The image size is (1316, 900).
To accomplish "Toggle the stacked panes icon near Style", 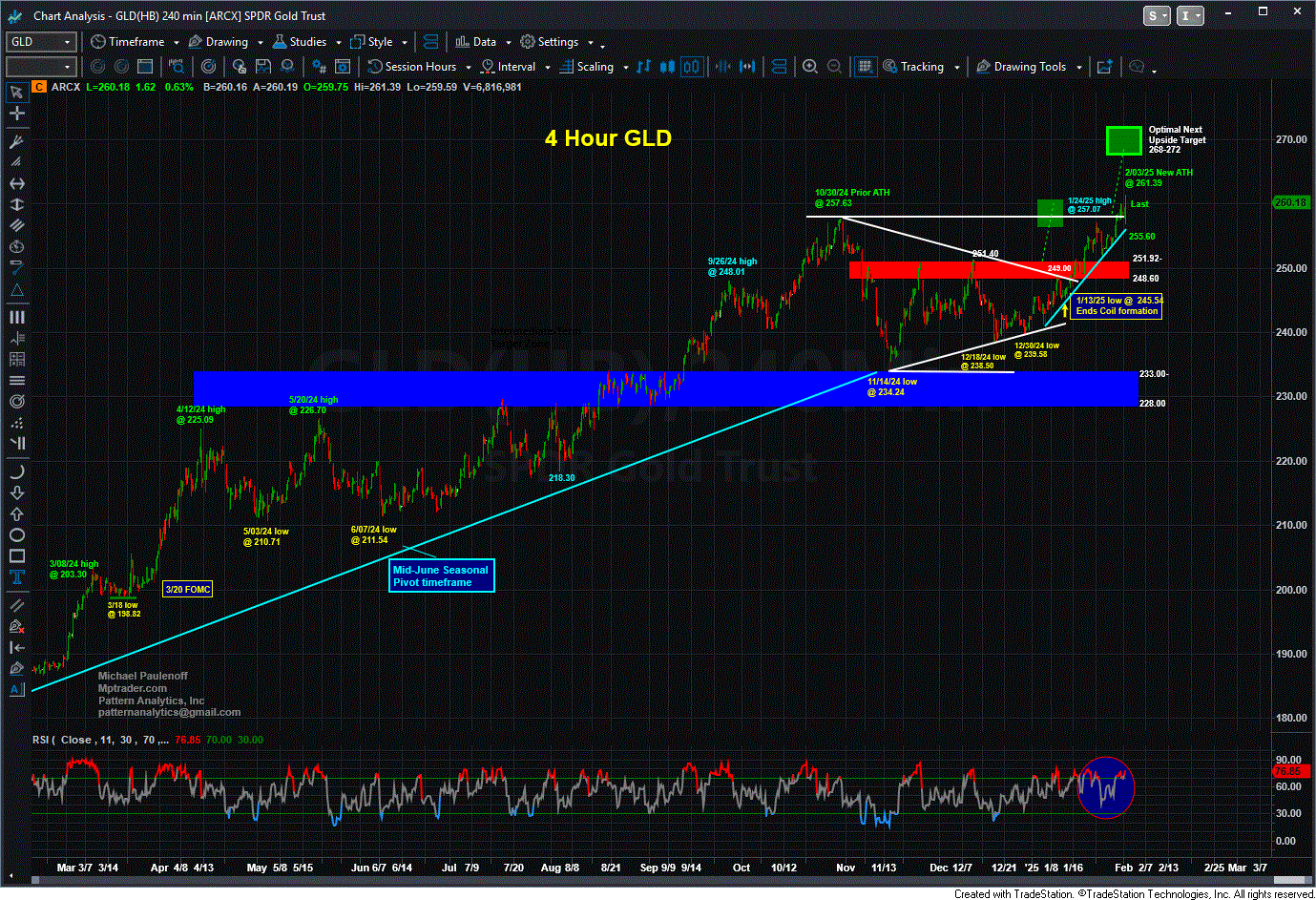I will coord(431,41).
